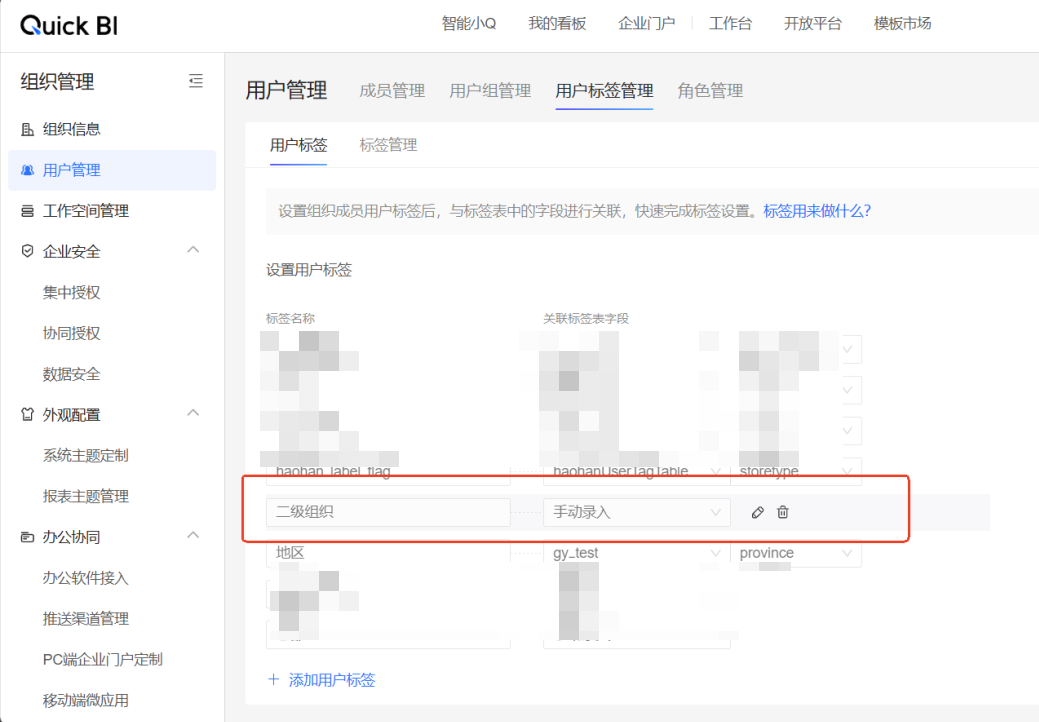This screenshot has width=1039, height=722.
Task: Click the 组织信息 building icon
Action: click(27, 129)
